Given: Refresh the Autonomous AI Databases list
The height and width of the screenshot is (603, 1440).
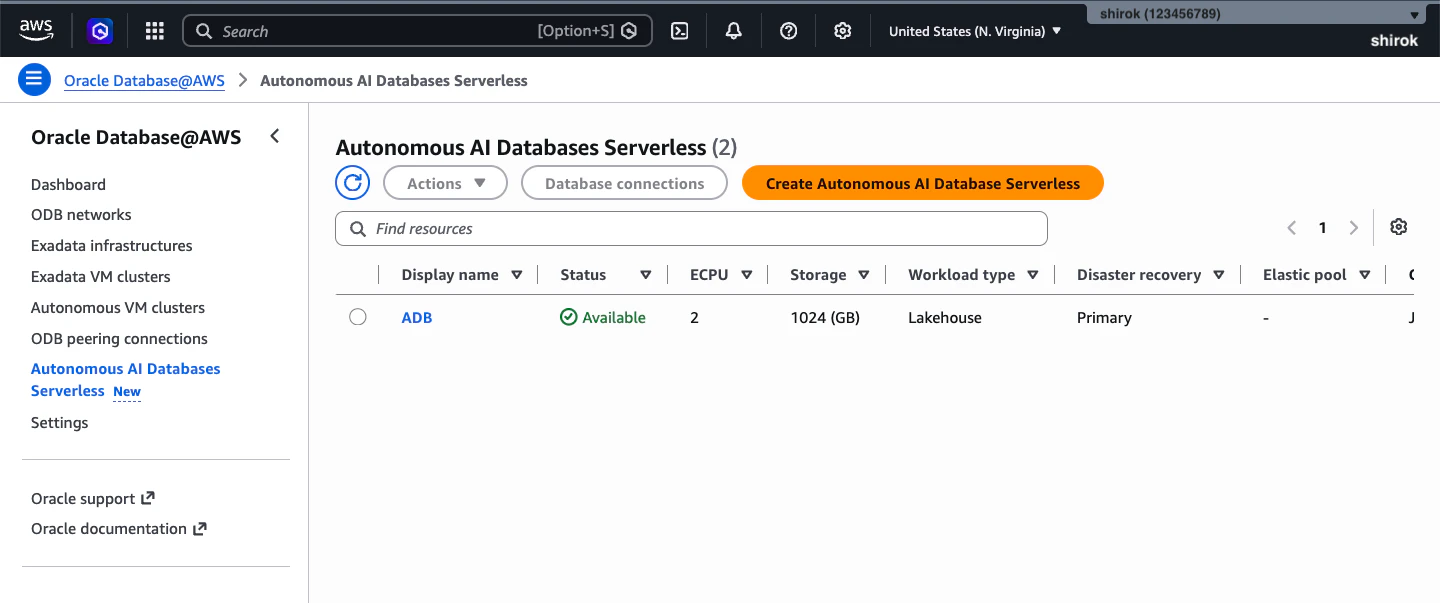Looking at the screenshot, I should coord(353,183).
